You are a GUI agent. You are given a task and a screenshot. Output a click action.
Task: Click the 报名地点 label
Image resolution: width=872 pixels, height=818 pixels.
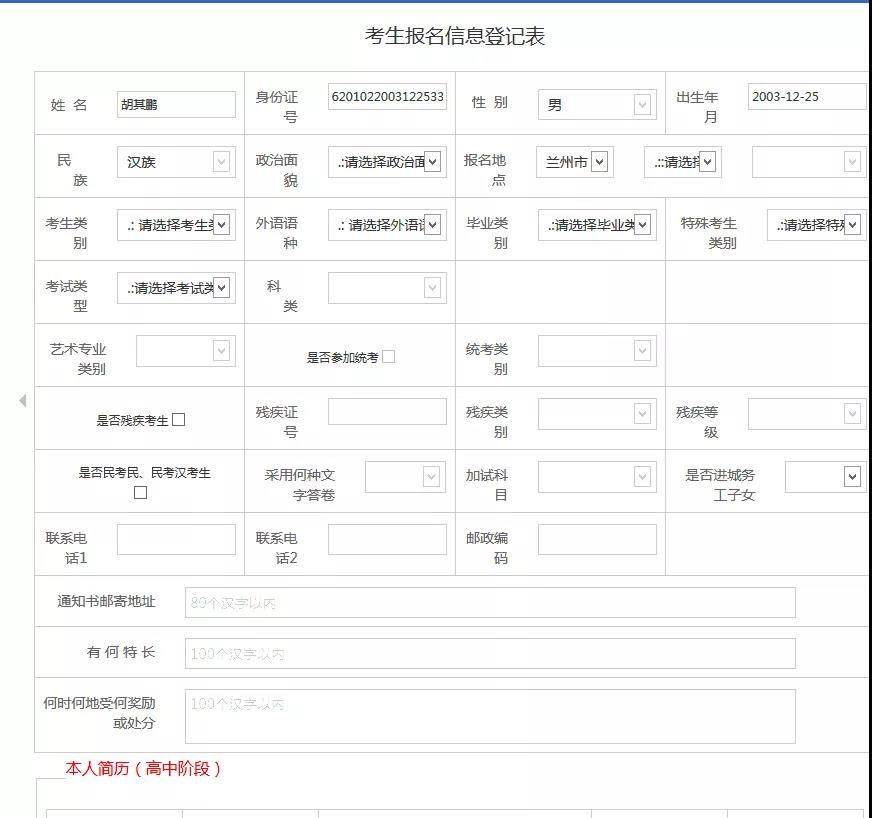tap(485, 170)
